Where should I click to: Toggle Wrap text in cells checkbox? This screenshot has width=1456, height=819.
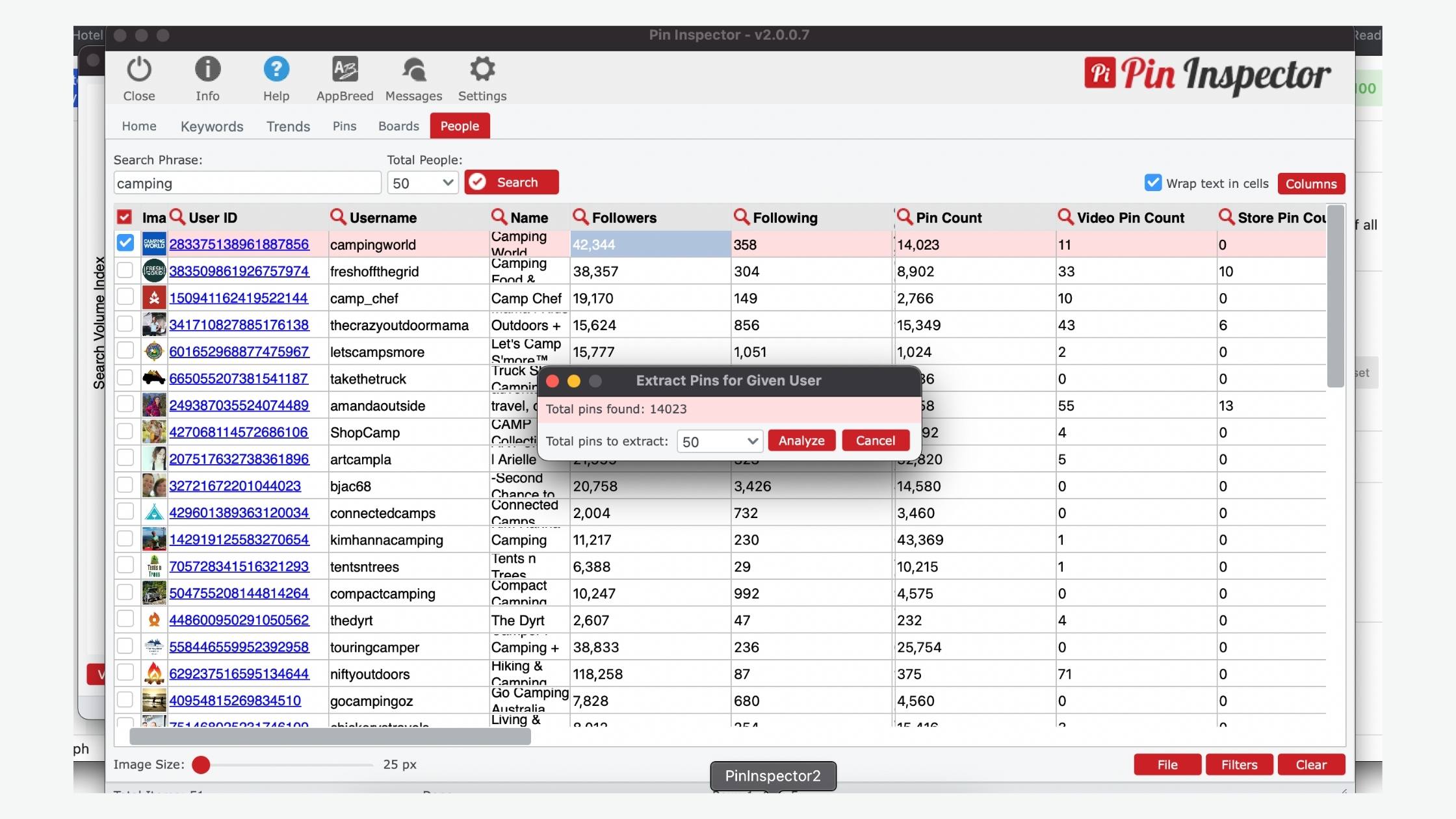point(1153,183)
